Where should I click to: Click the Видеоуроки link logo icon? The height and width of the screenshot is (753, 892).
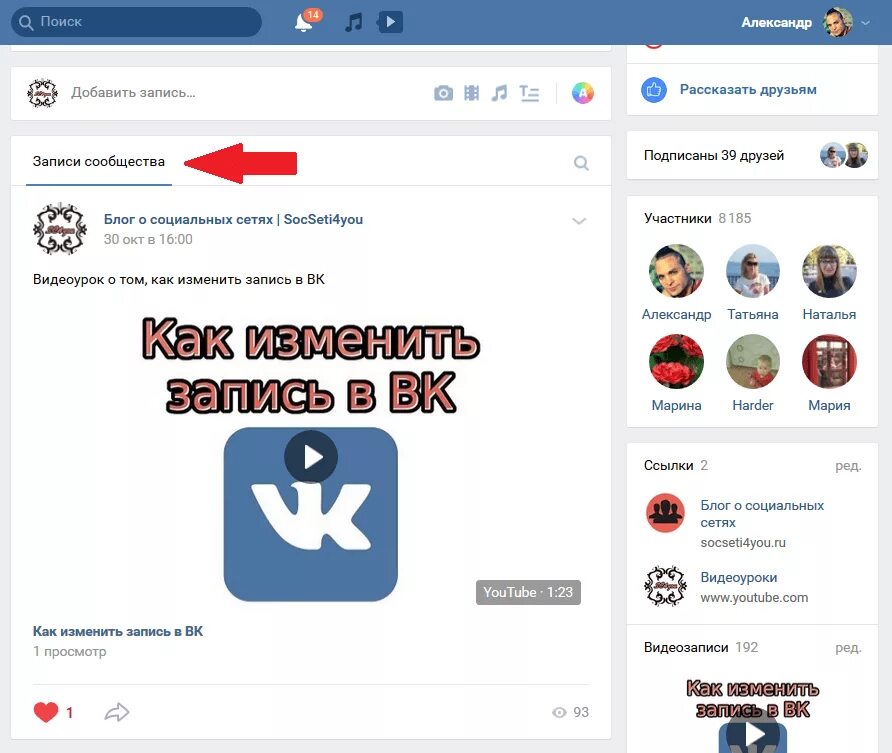[665, 586]
